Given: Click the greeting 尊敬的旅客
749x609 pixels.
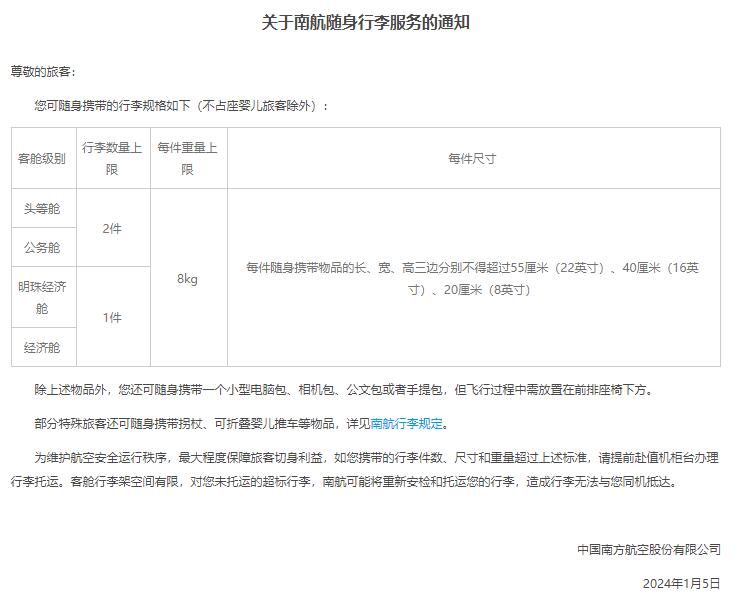Looking at the screenshot, I should [43, 72].
